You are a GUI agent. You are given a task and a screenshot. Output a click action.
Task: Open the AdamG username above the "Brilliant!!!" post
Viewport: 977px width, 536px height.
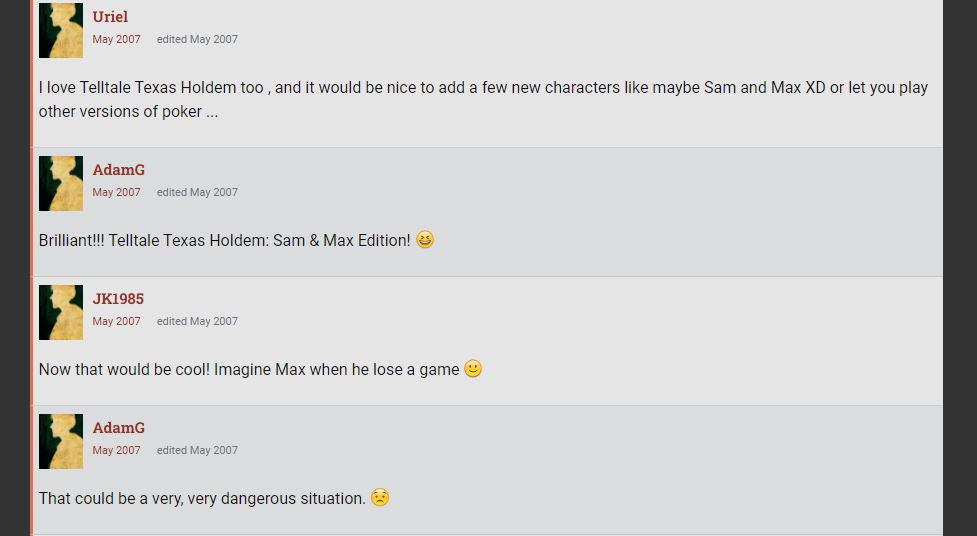118,170
